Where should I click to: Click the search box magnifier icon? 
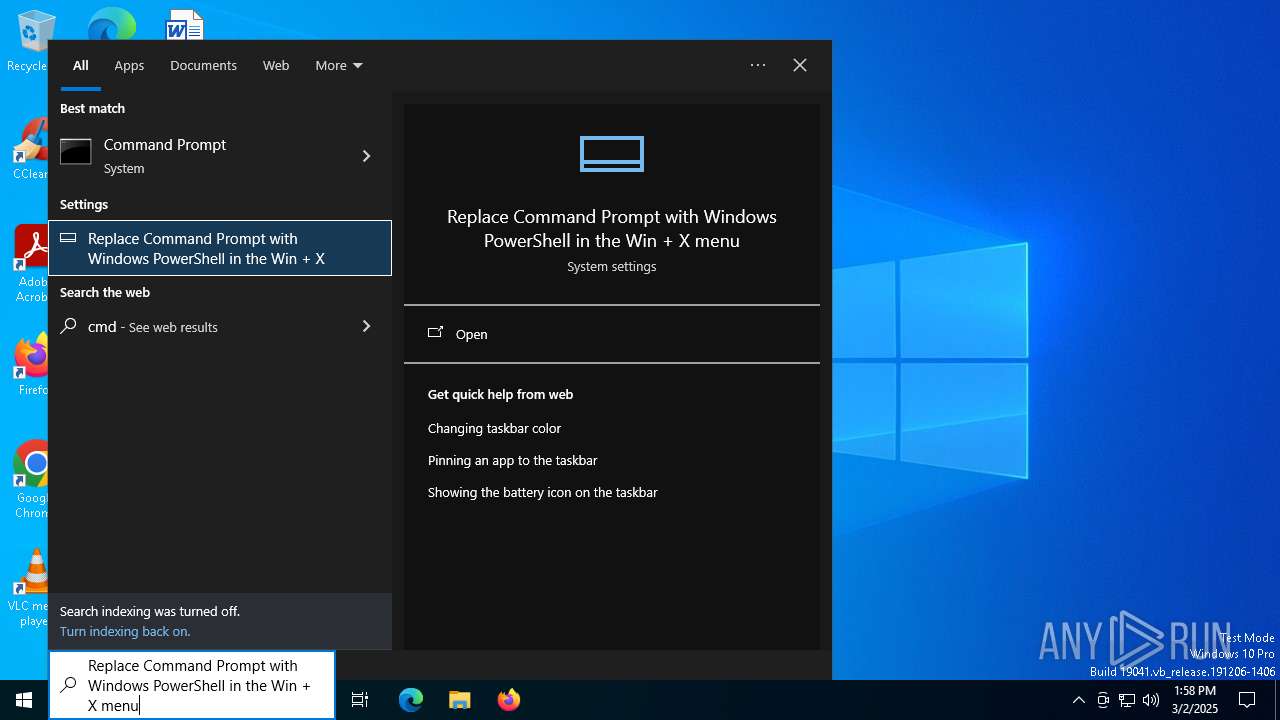[x=68, y=686]
